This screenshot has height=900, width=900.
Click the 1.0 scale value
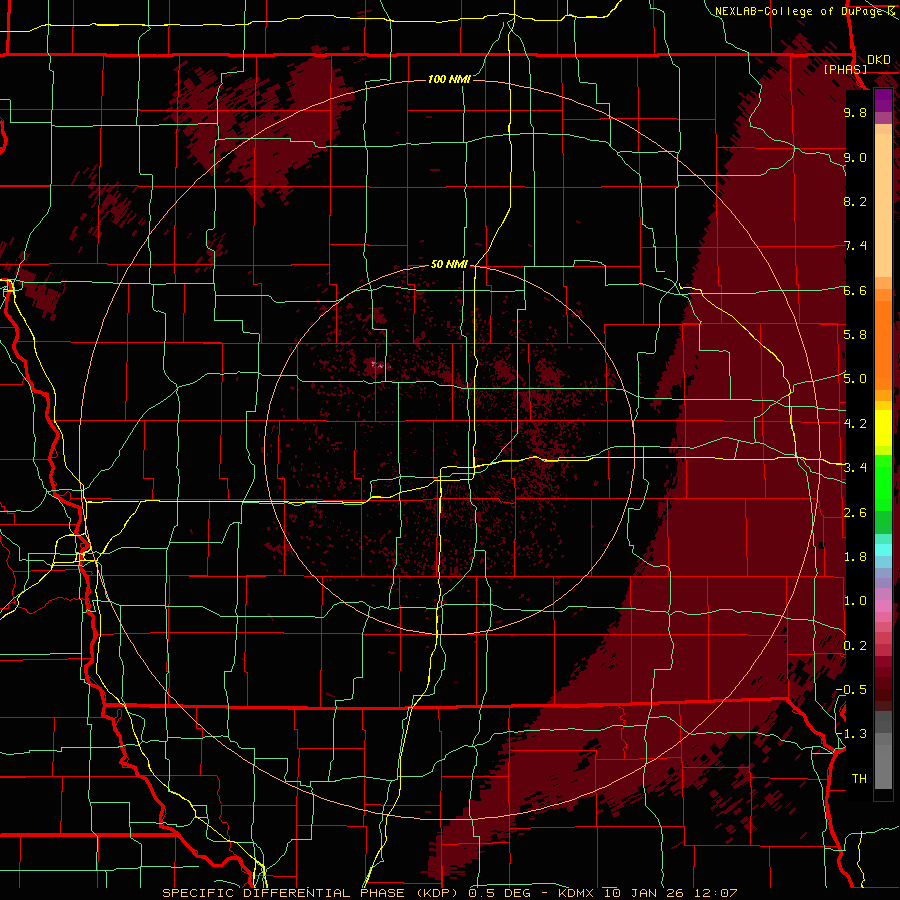pyautogui.click(x=855, y=600)
